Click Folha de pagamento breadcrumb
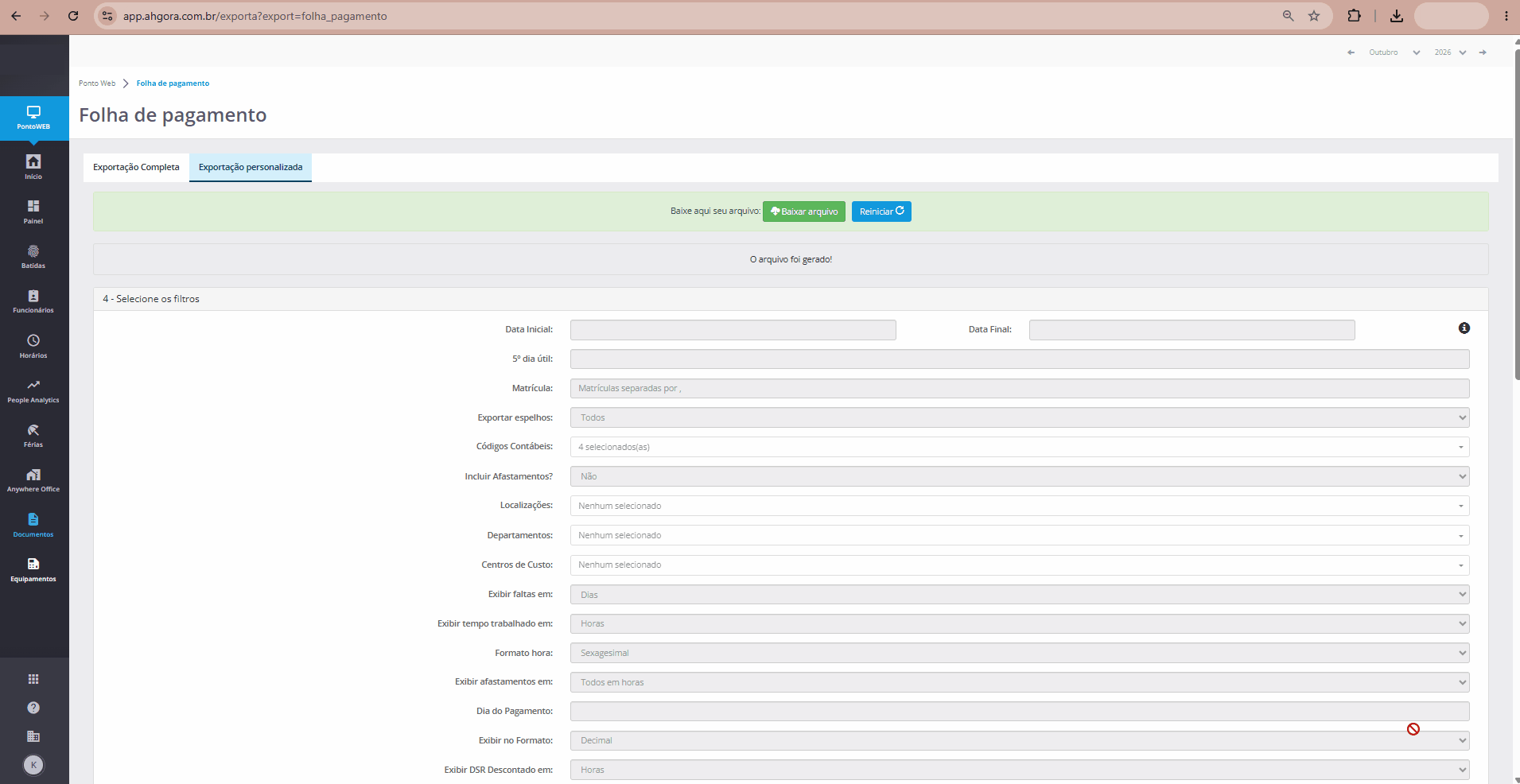Screen dimensions: 1520x784 point(173,83)
